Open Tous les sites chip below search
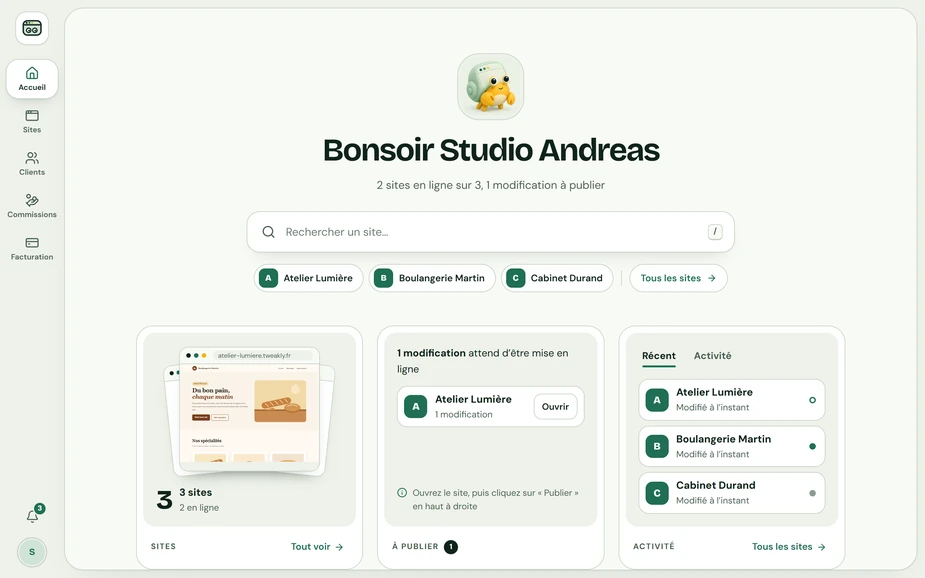The width and height of the screenshot is (925, 578). [x=678, y=278]
